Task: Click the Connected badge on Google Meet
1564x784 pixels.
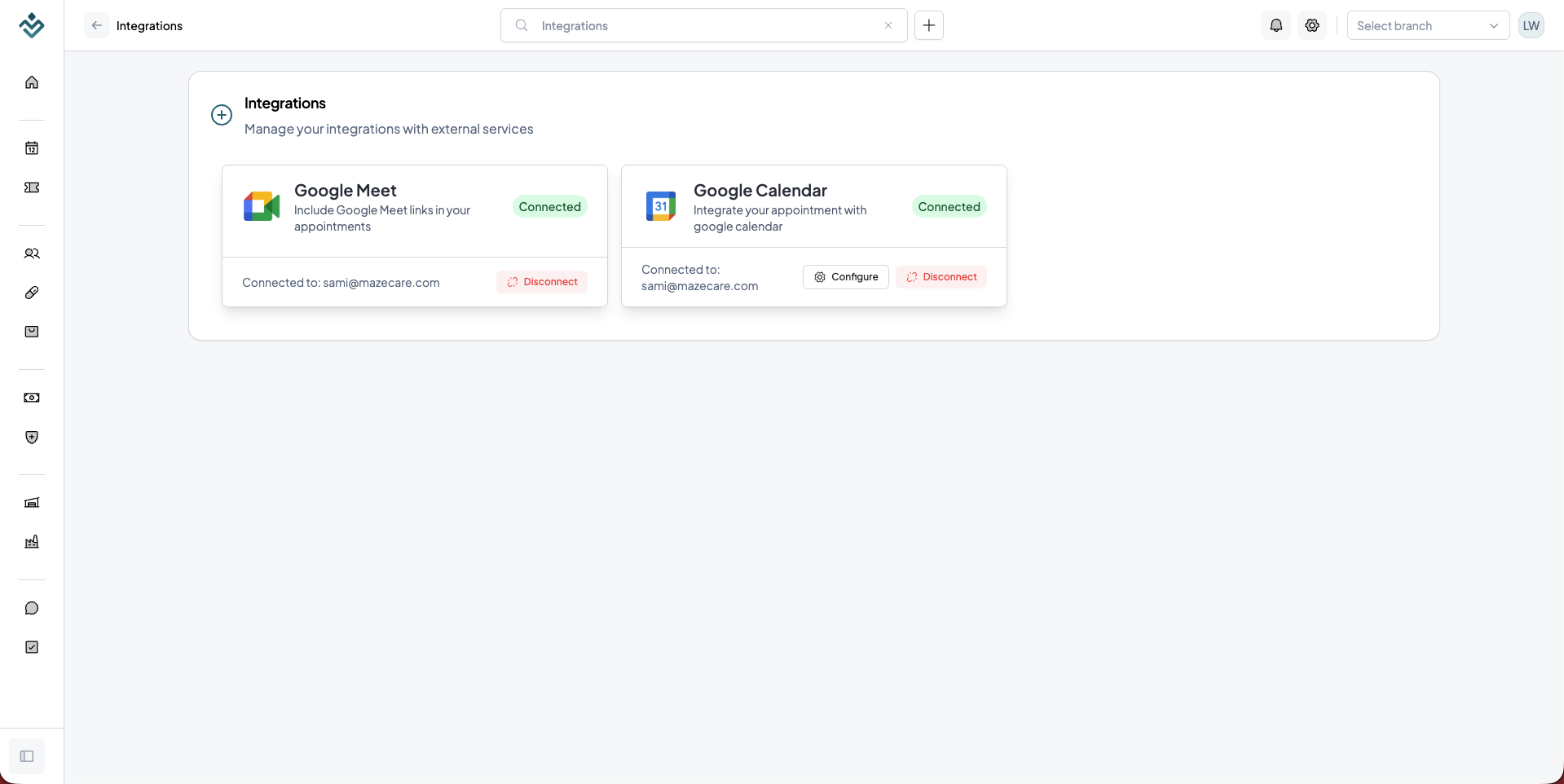Action: click(x=550, y=207)
